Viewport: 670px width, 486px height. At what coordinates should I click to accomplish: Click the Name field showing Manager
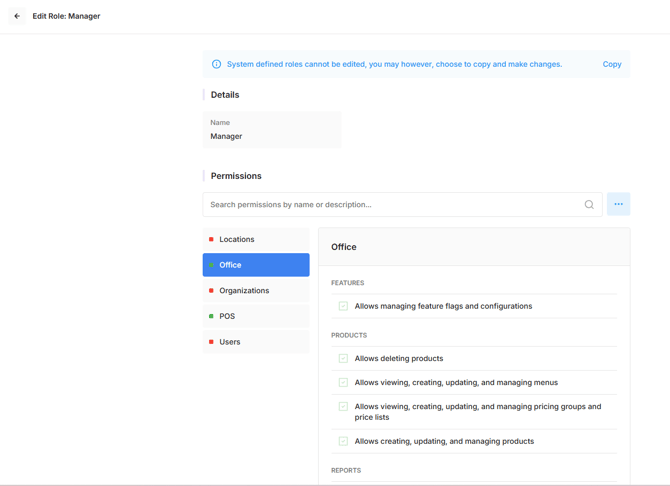272,130
